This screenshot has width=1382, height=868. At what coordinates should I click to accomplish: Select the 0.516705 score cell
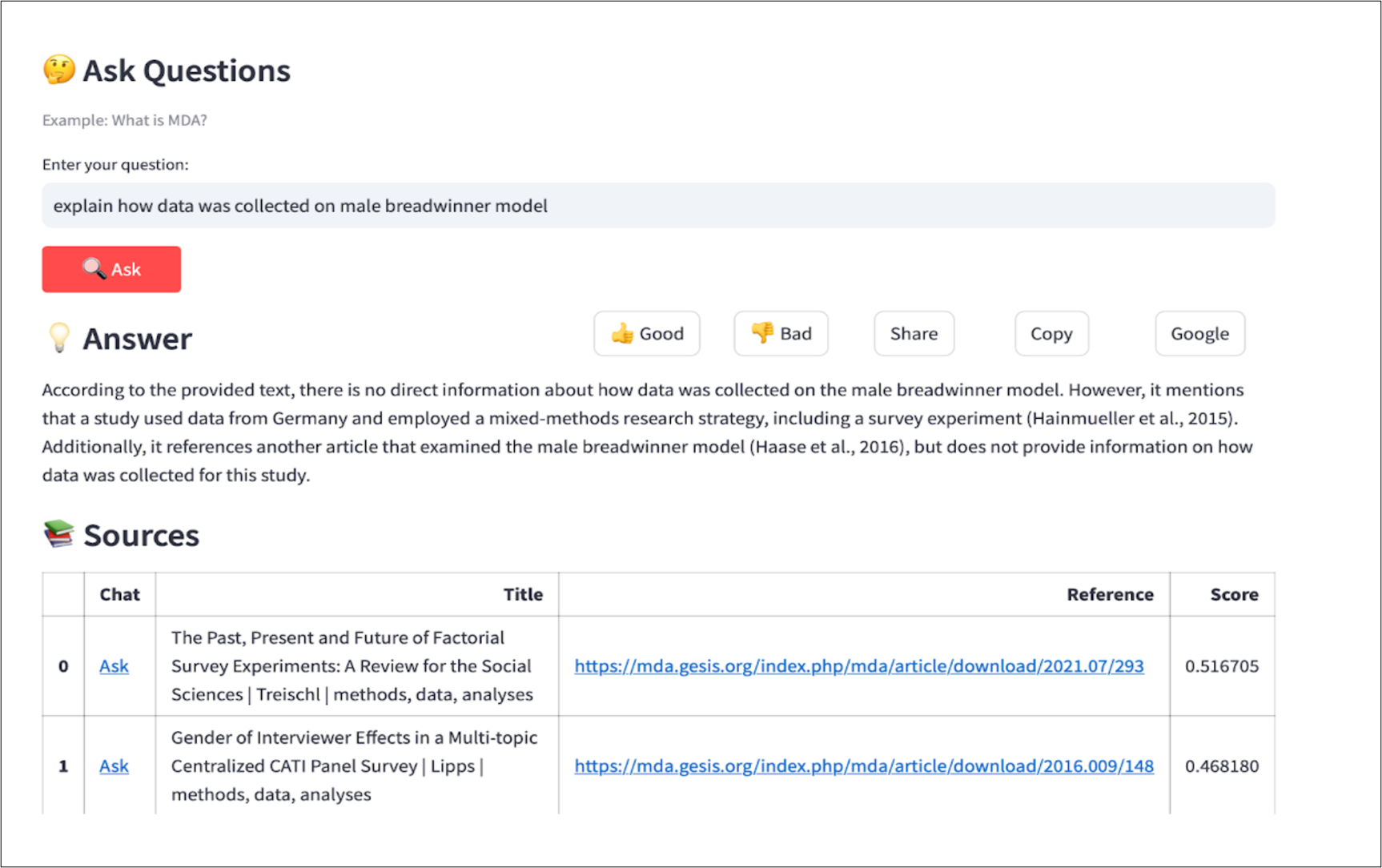click(x=1221, y=666)
